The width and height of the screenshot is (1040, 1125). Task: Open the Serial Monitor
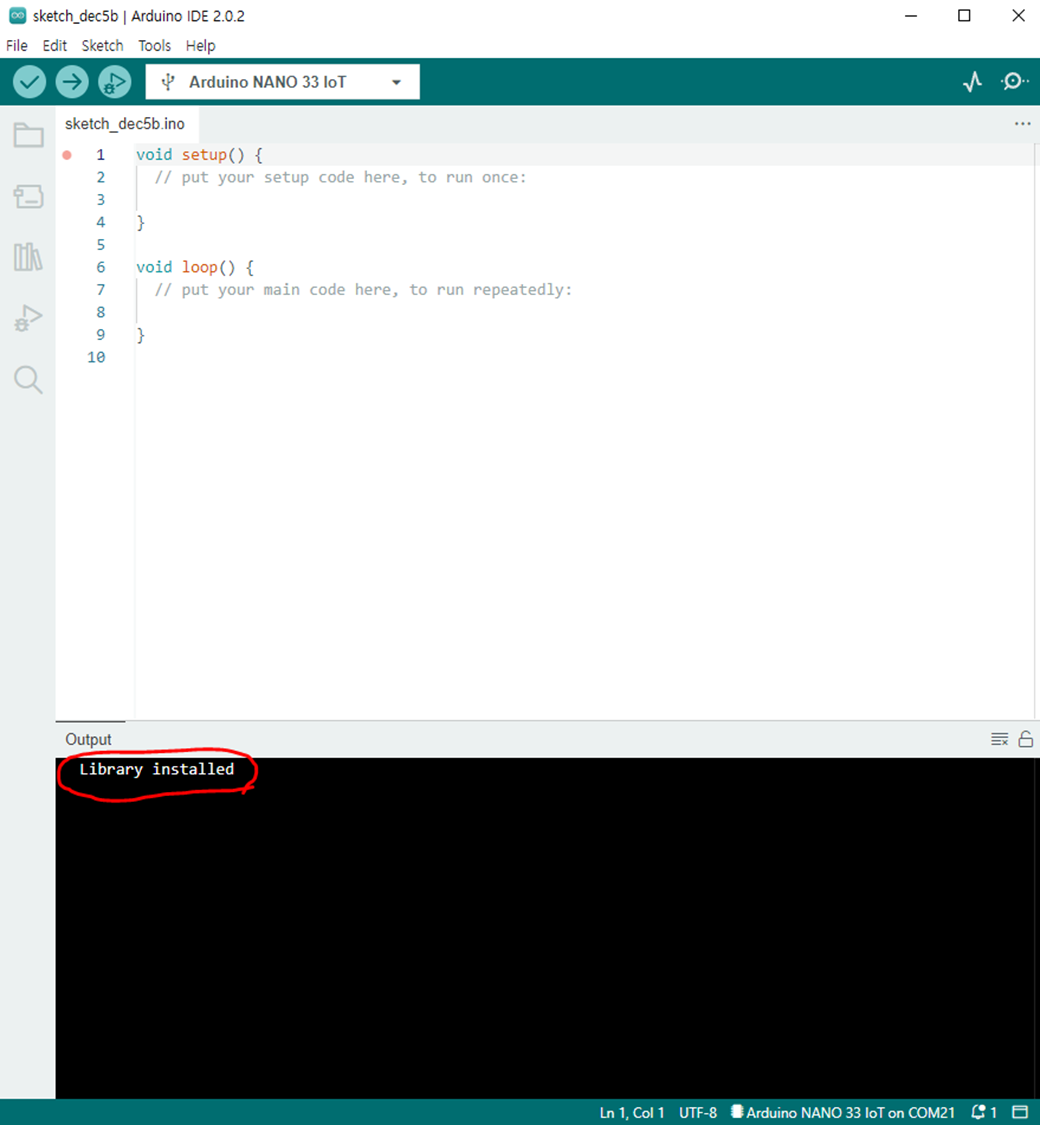pyautogui.click(x=1014, y=81)
